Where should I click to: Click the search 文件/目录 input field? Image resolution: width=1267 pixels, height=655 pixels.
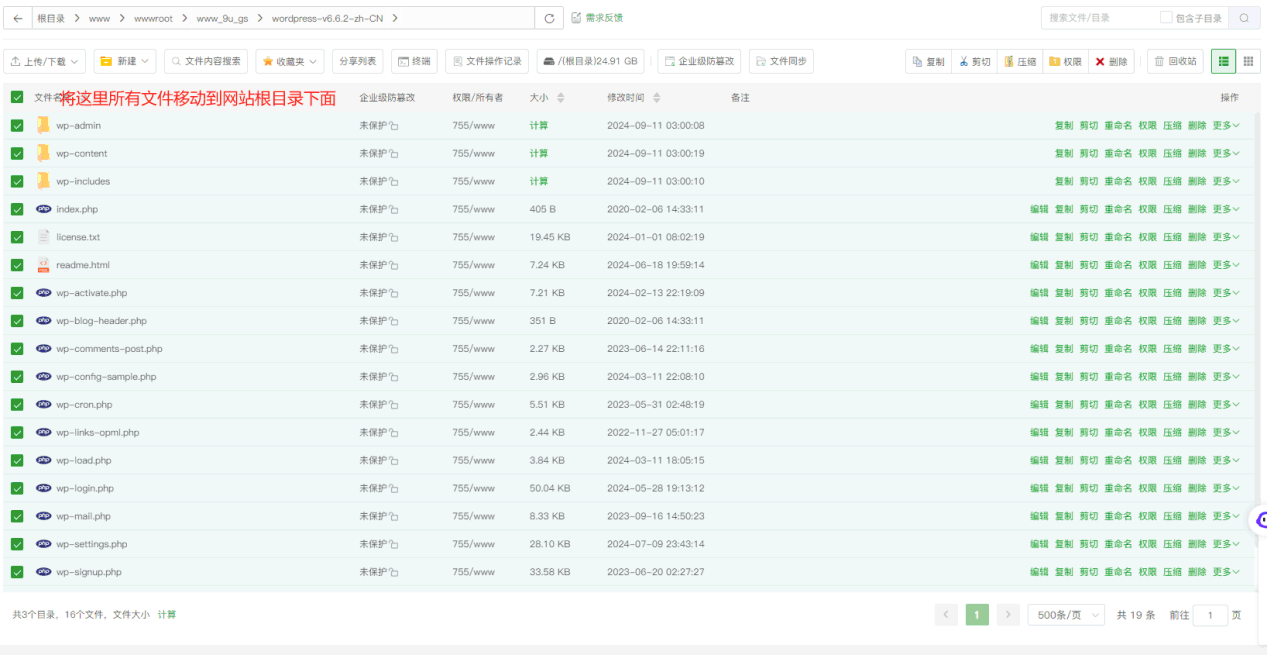[1097, 18]
